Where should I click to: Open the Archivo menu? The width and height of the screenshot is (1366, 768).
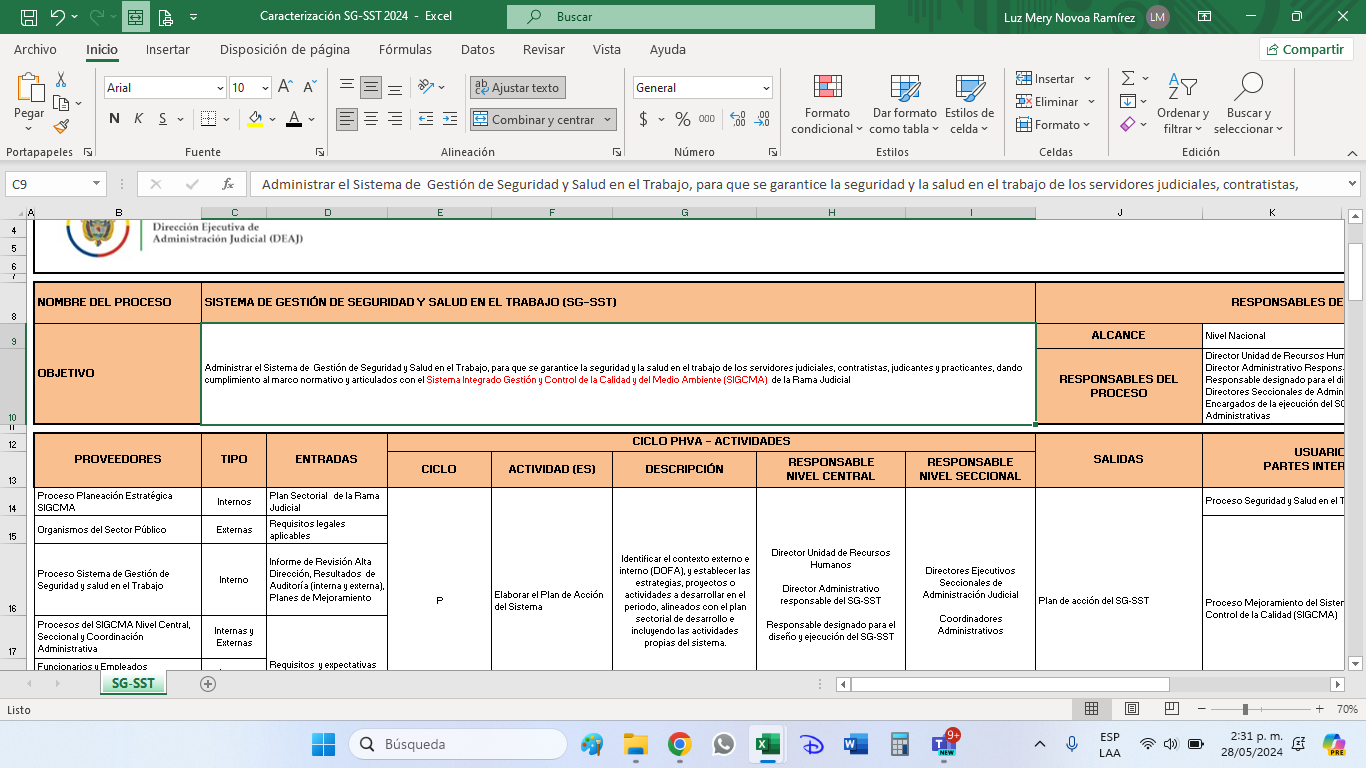(35, 49)
